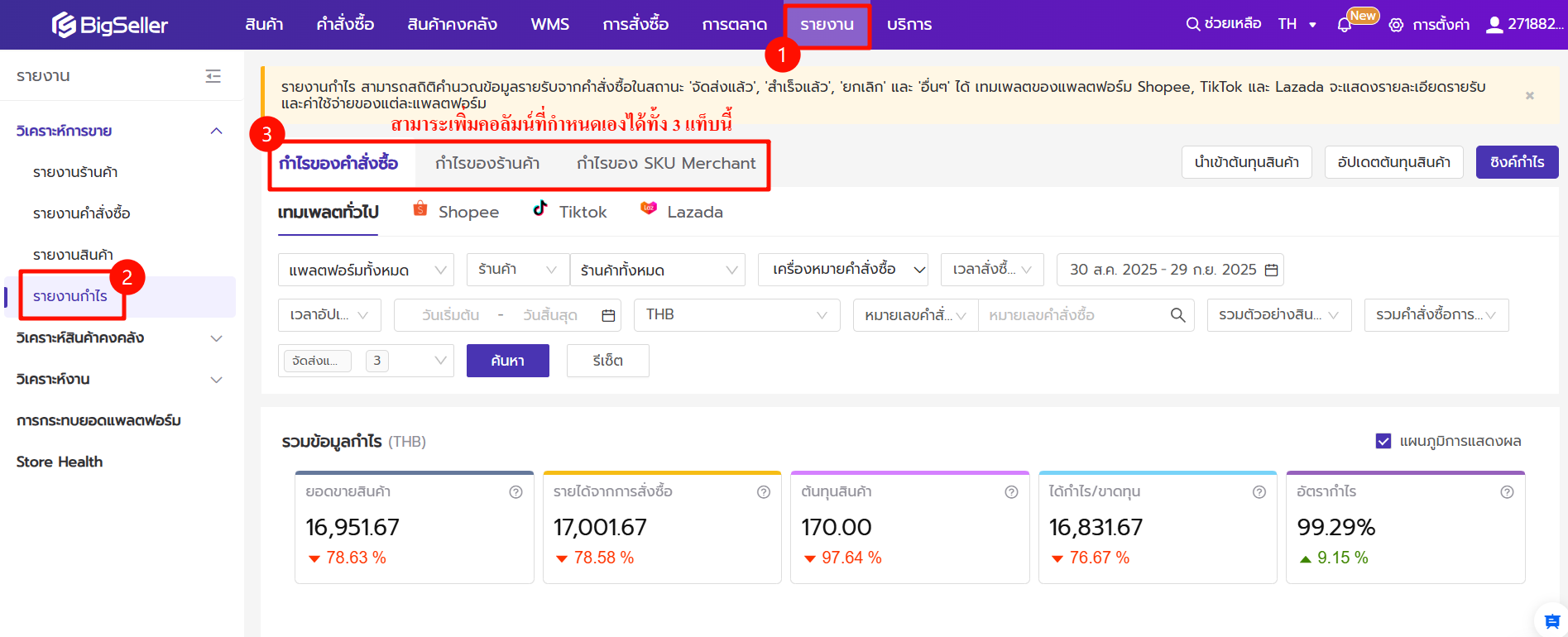The height and width of the screenshot is (637, 1568).
Task: Open the แพลตฟอร์มทั้งหมด dropdown
Action: pos(366,270)
